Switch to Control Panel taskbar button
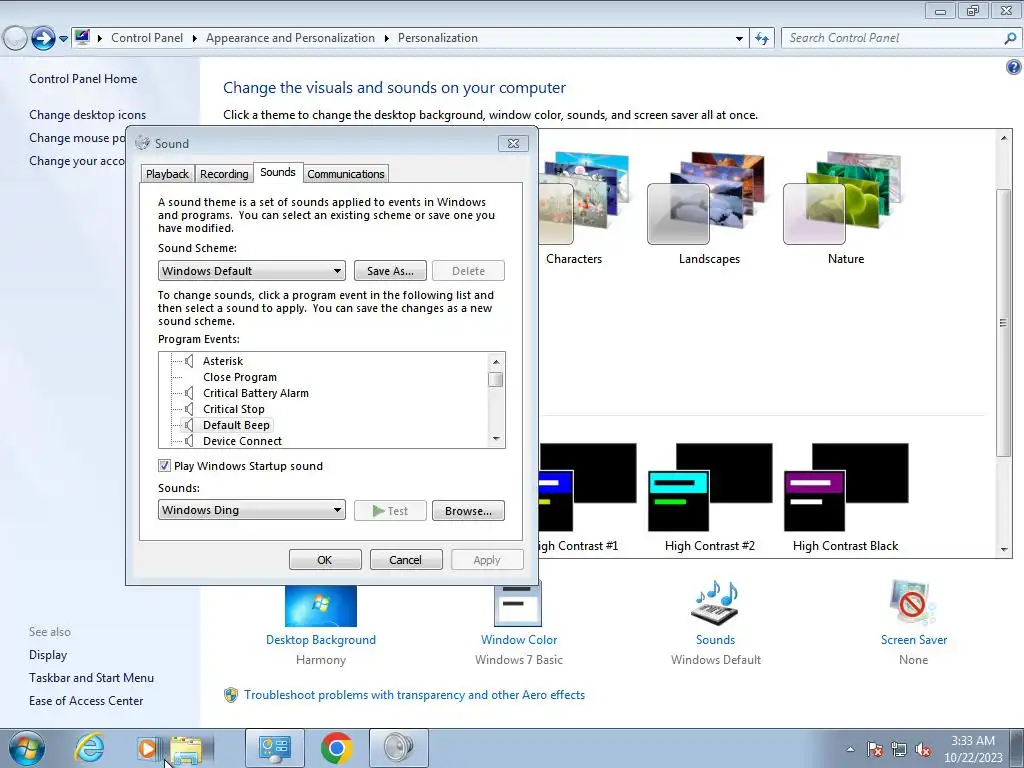 pos(275,748)
